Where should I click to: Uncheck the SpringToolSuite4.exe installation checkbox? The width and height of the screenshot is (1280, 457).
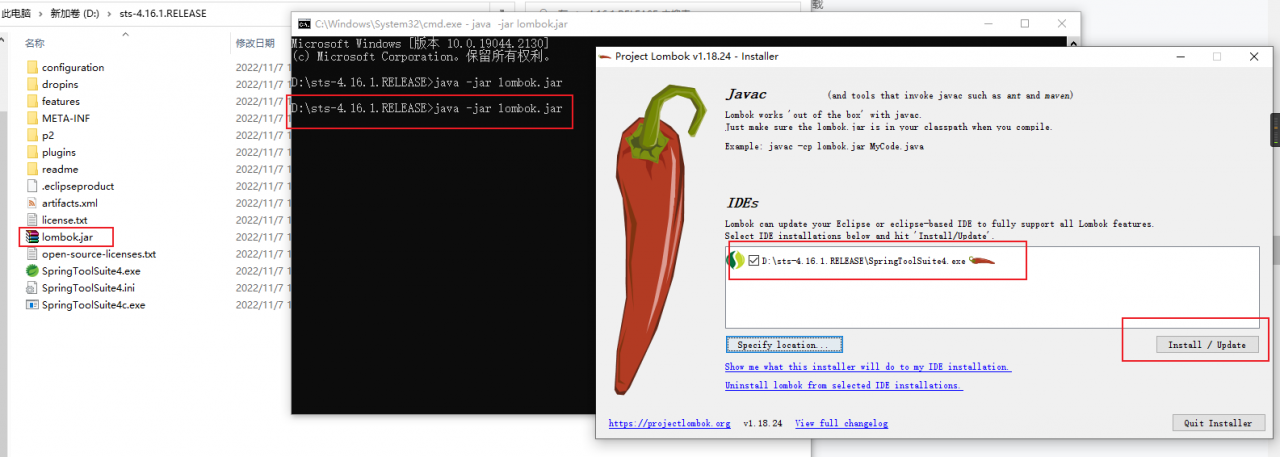tap(754, 261)
